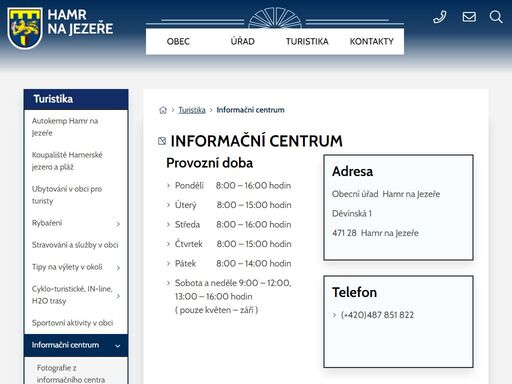Open Cyklo-turistické, IN-line, H2O trasy link
This screenshot has height=384, width=512.
point(72,295)
